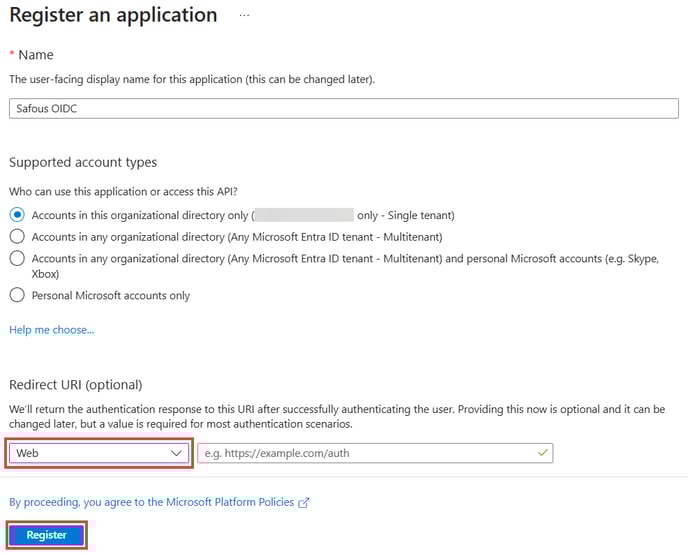Click the Name field label with asterisk
This screenshot has height=556, width=688.
[31, 55]
